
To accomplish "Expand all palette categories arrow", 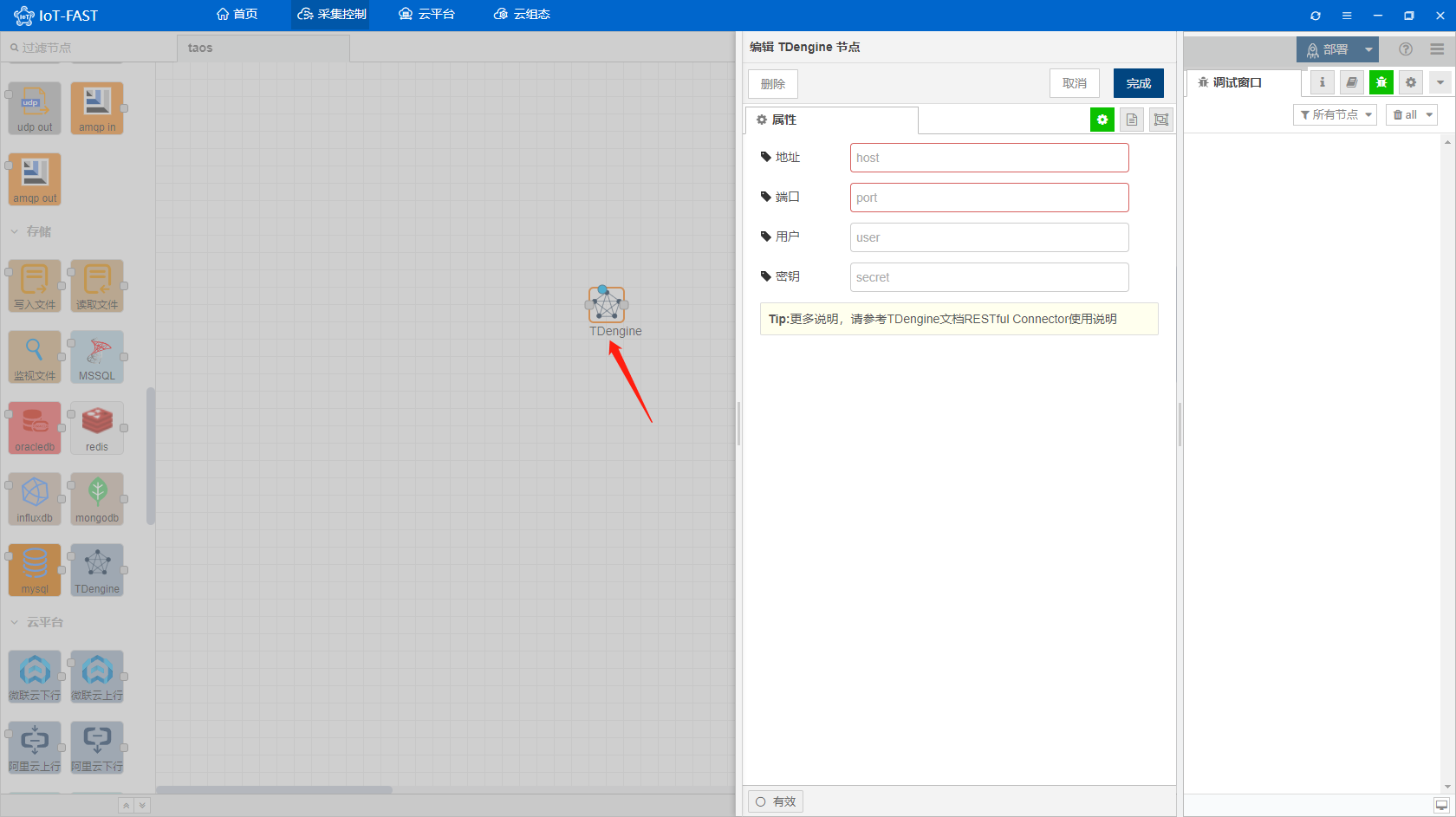I will click(x=143, y=806).
